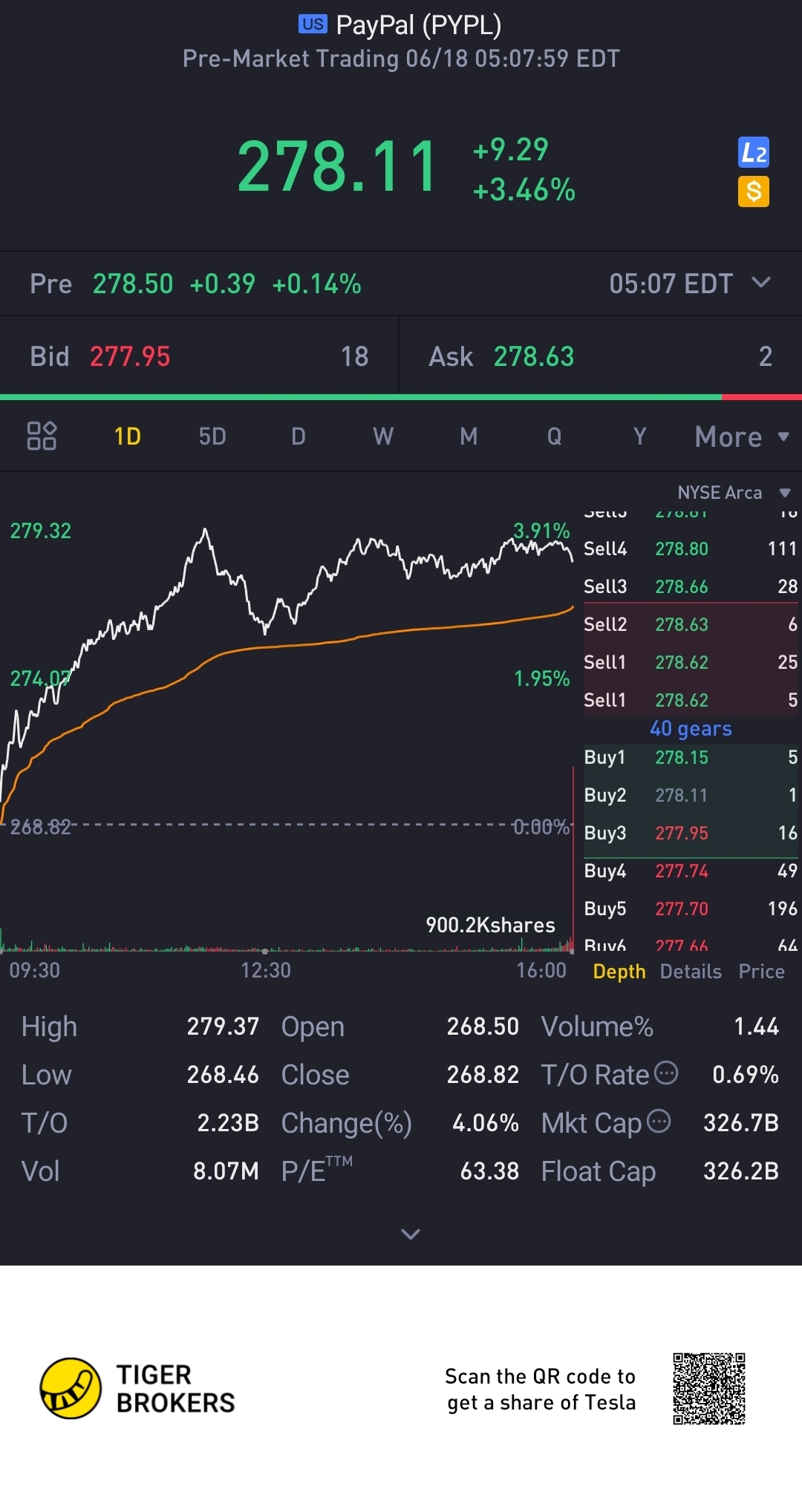802x1512 pixels.
Task: Expand more stock details with the down chevron
Action: point(411,1234)
